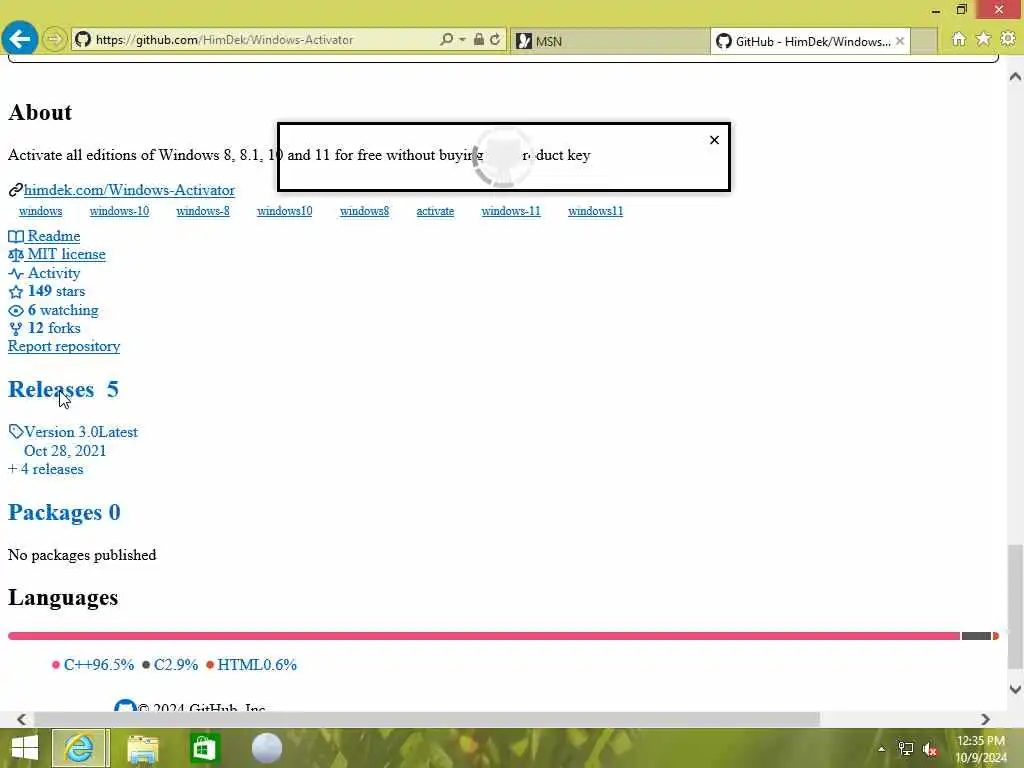Click '+ 4 releases' link
Image resolution: width=1024 pixels, height=768 pixels.
click(x=46, y=469)
